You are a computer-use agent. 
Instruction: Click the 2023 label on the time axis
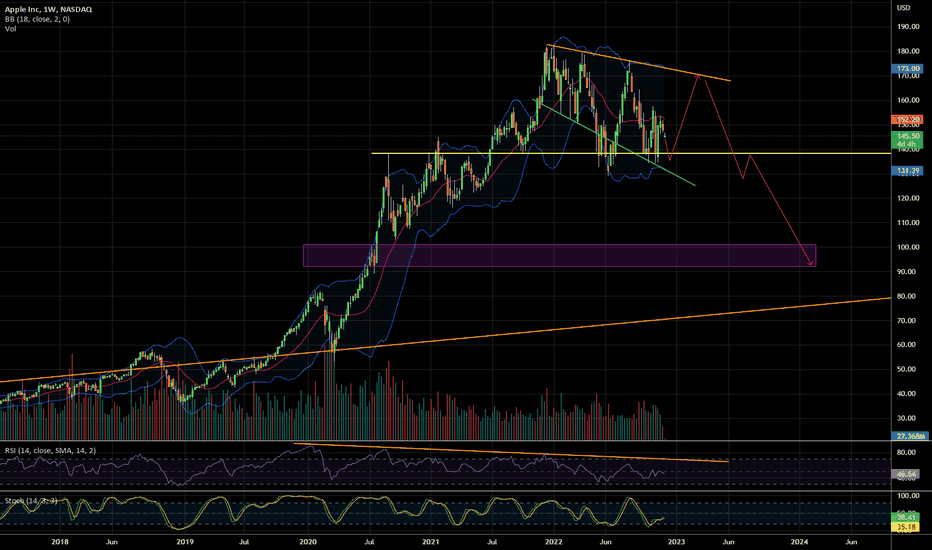(x=676, y=542)
